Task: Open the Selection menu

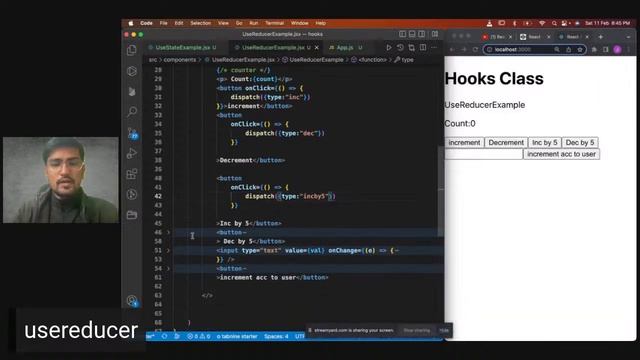Action: (x=200, y=23)
